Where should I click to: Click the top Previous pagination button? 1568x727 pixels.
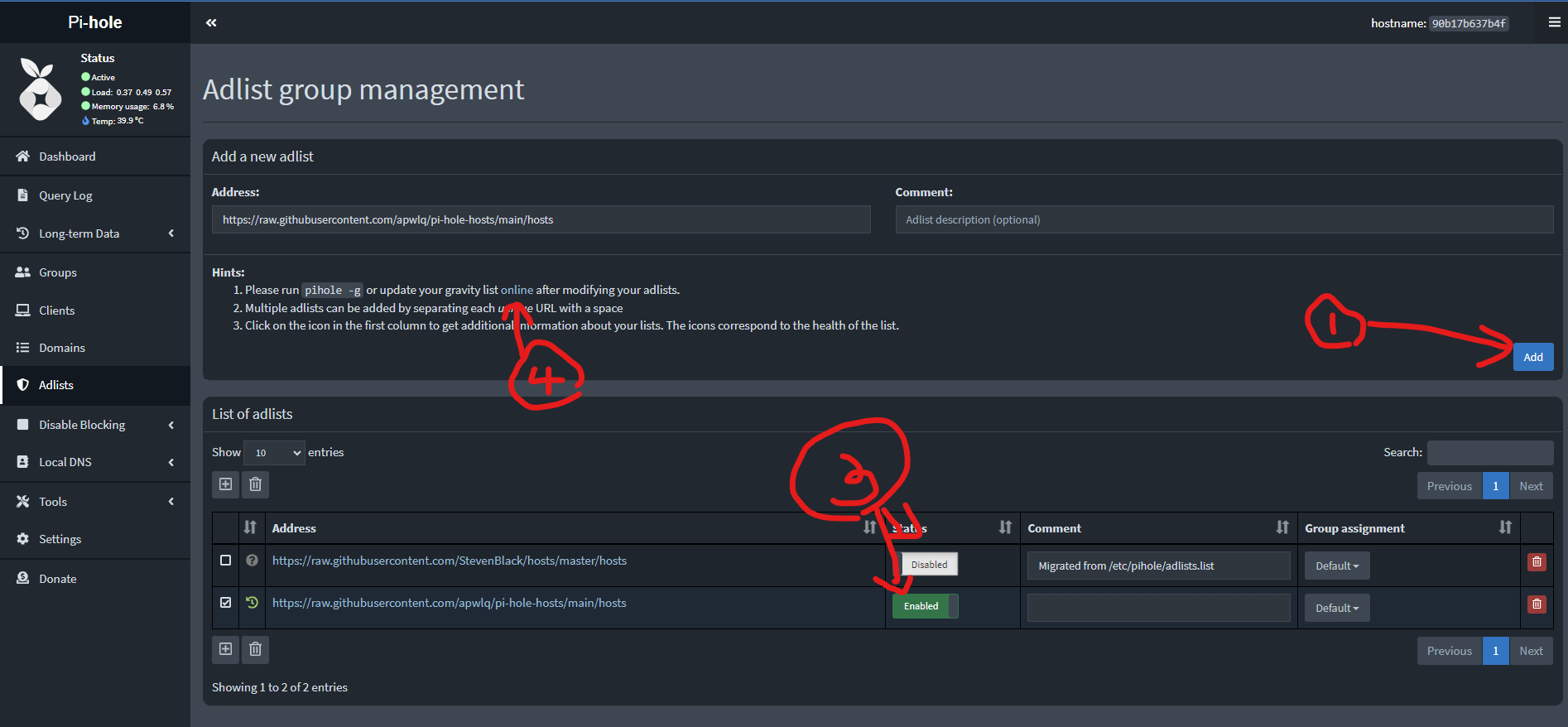pos(1450,486)
